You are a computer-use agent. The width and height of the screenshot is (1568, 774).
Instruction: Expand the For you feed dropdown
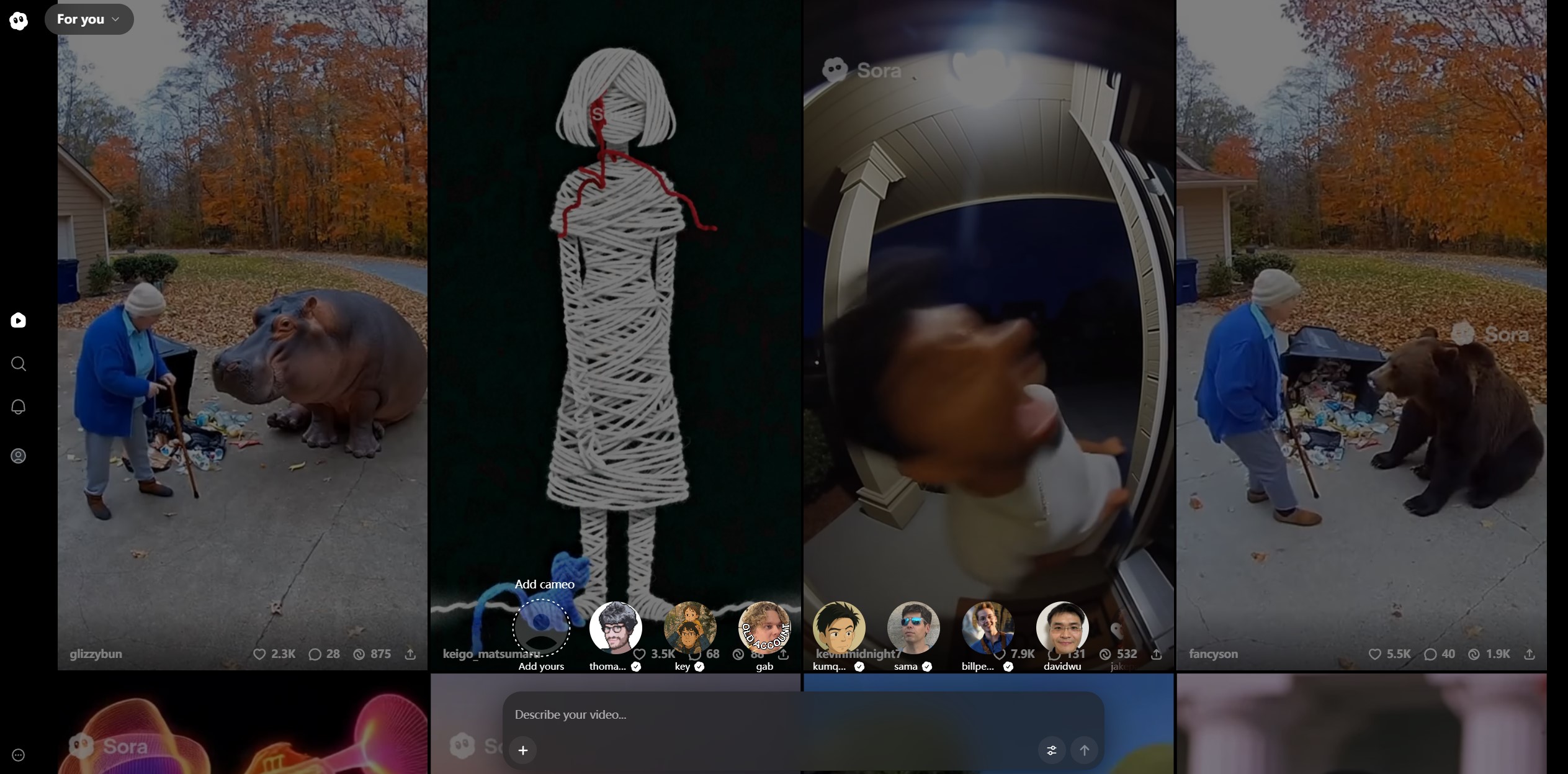[x=89, y=19]
